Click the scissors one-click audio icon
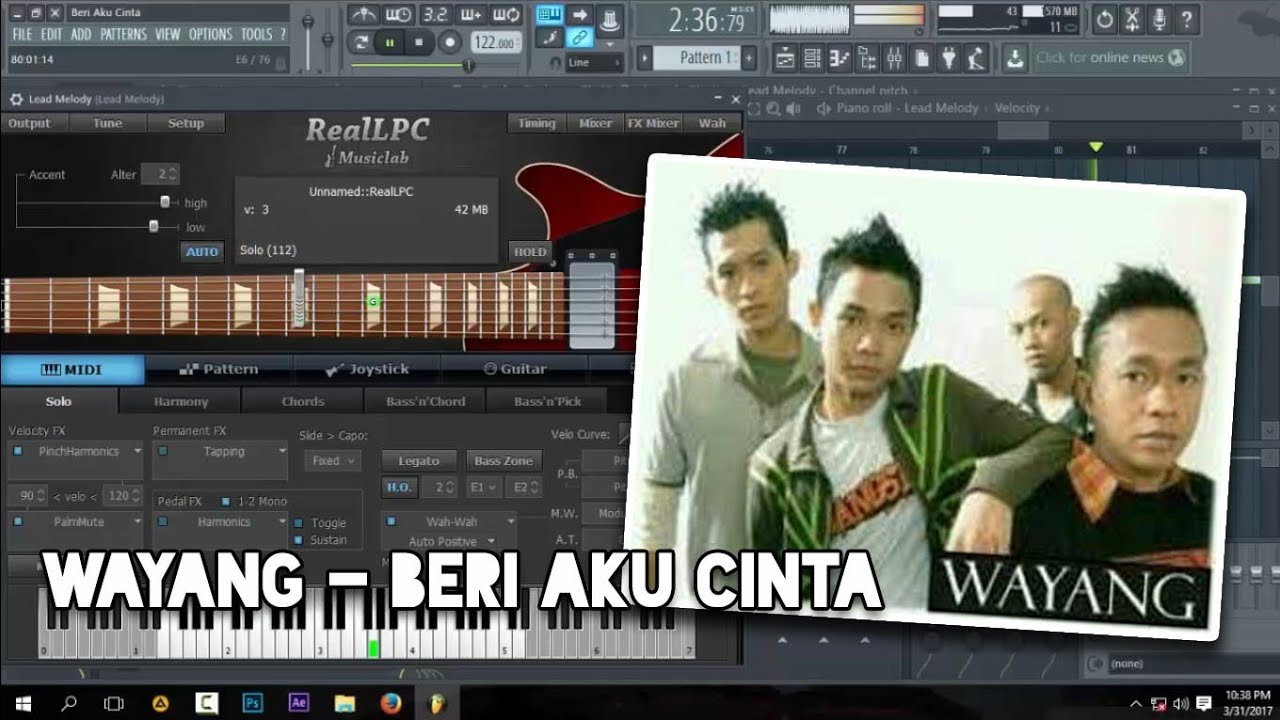Viewport: 1280px width, 720px height. [1131, 18]
